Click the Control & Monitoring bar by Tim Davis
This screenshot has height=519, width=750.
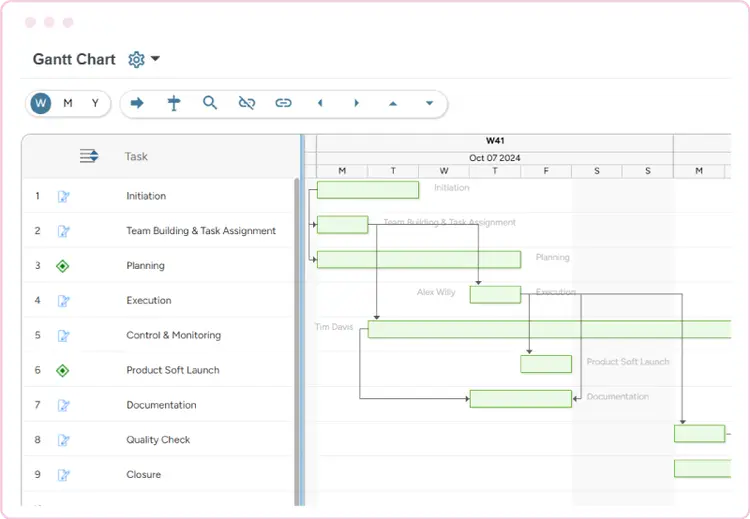tap(550, 330)
